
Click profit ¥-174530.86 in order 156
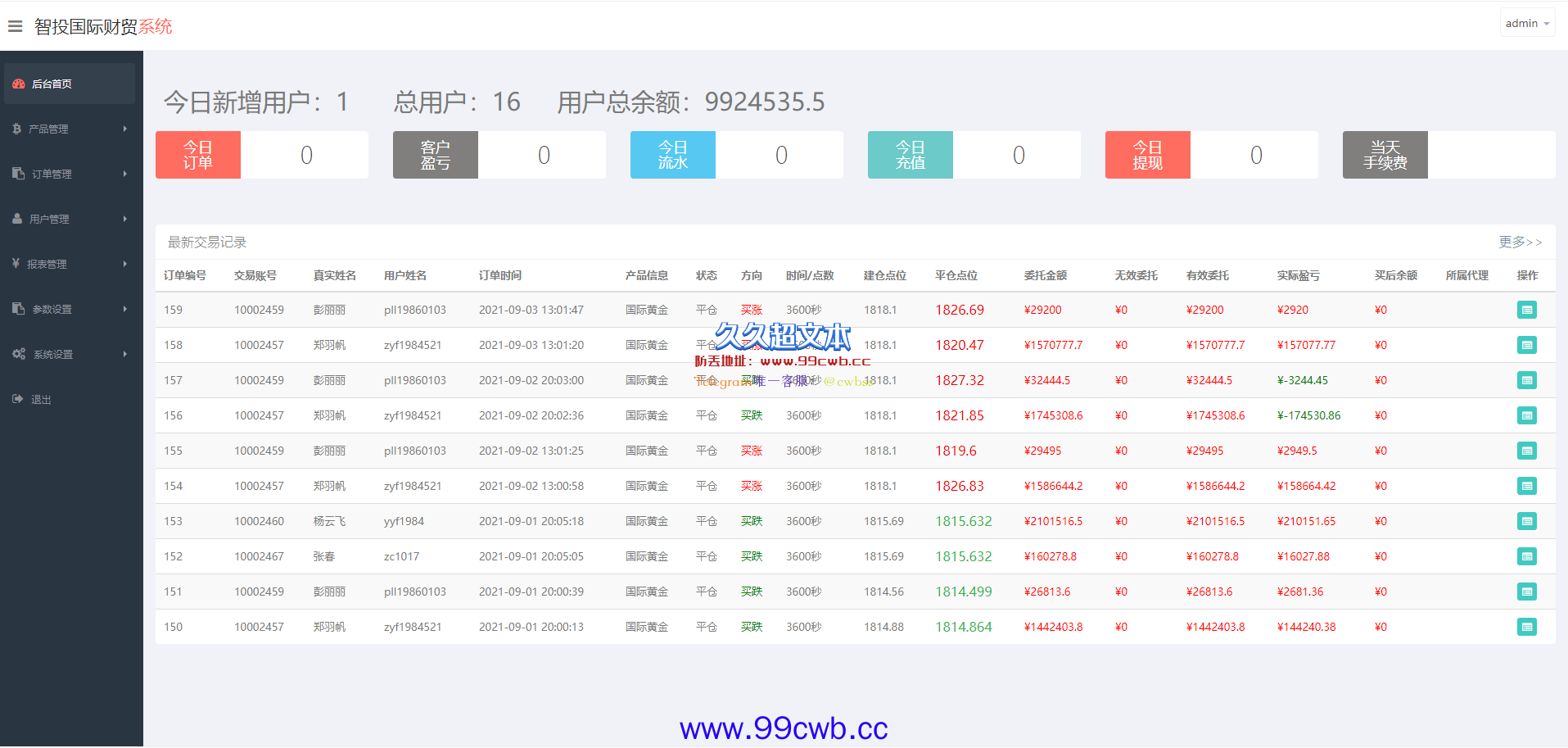1309,415
